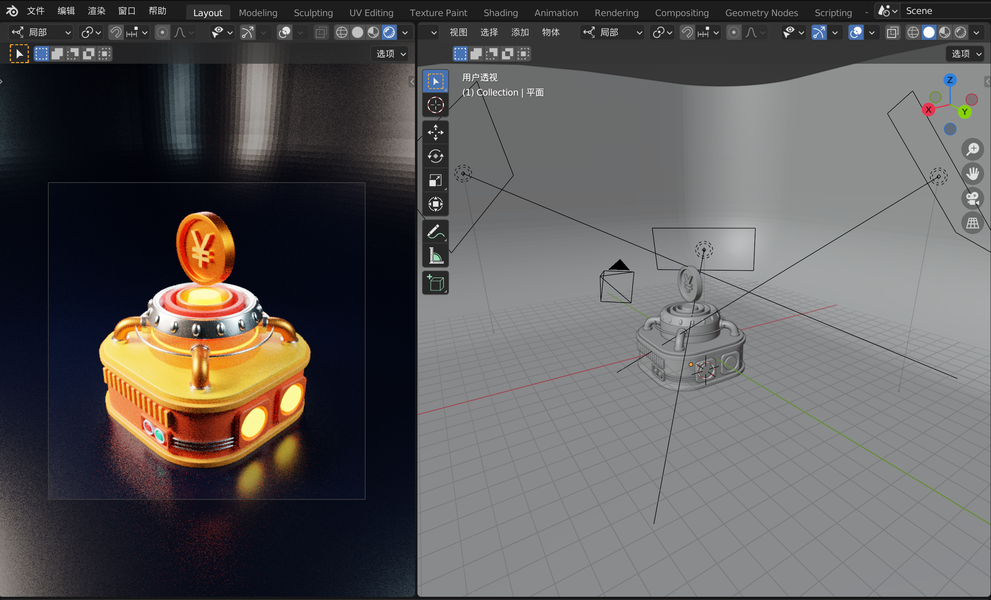Click the hand pan view icon

click(x=973, y=173)
